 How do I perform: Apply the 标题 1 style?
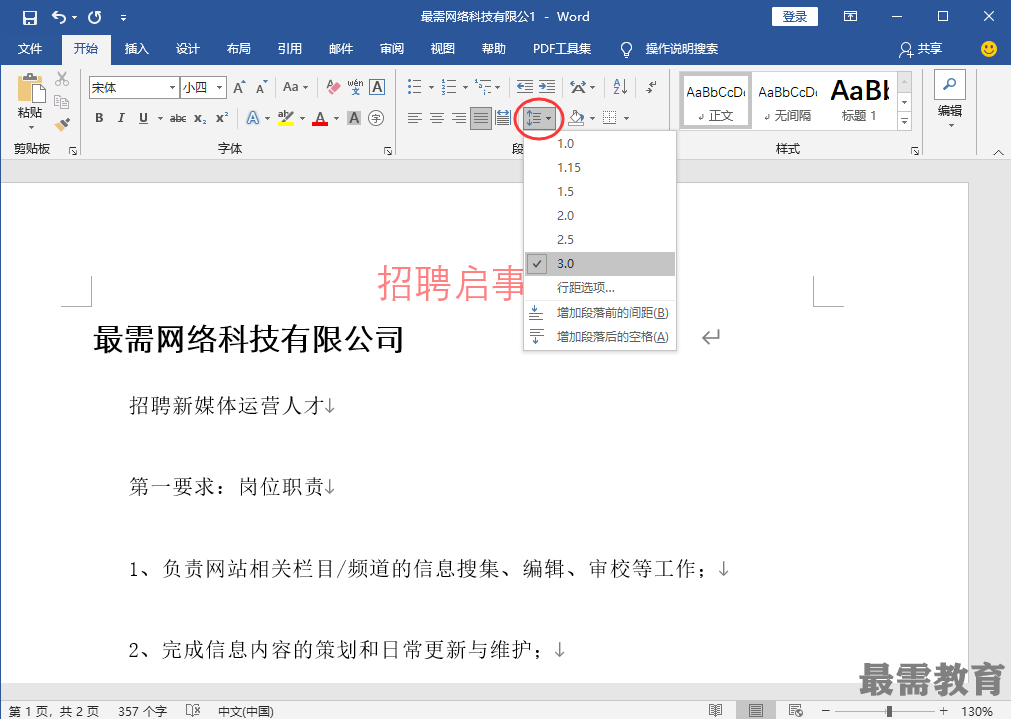(860, 100)
